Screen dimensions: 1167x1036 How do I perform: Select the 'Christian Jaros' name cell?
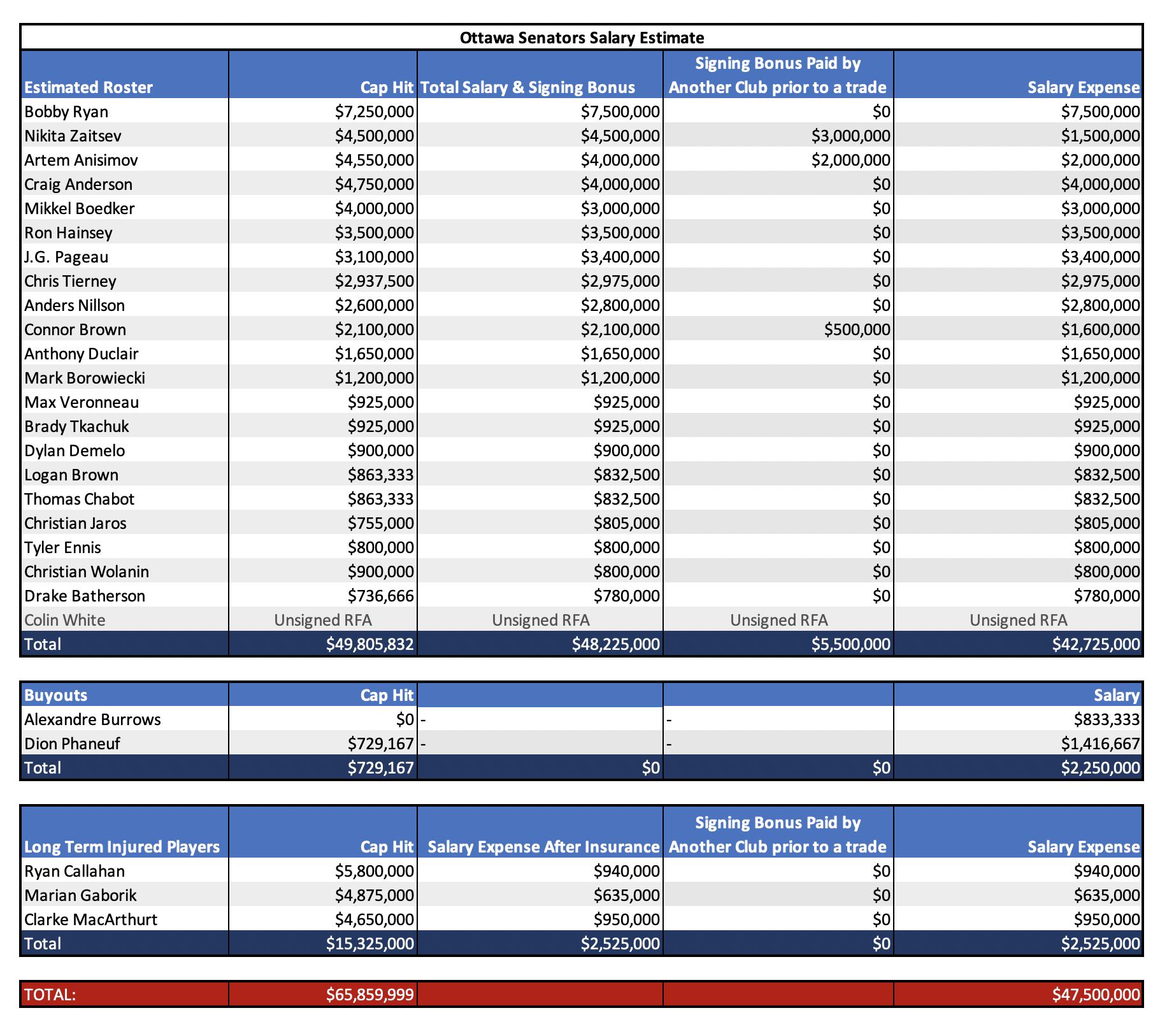click(125, 523)
